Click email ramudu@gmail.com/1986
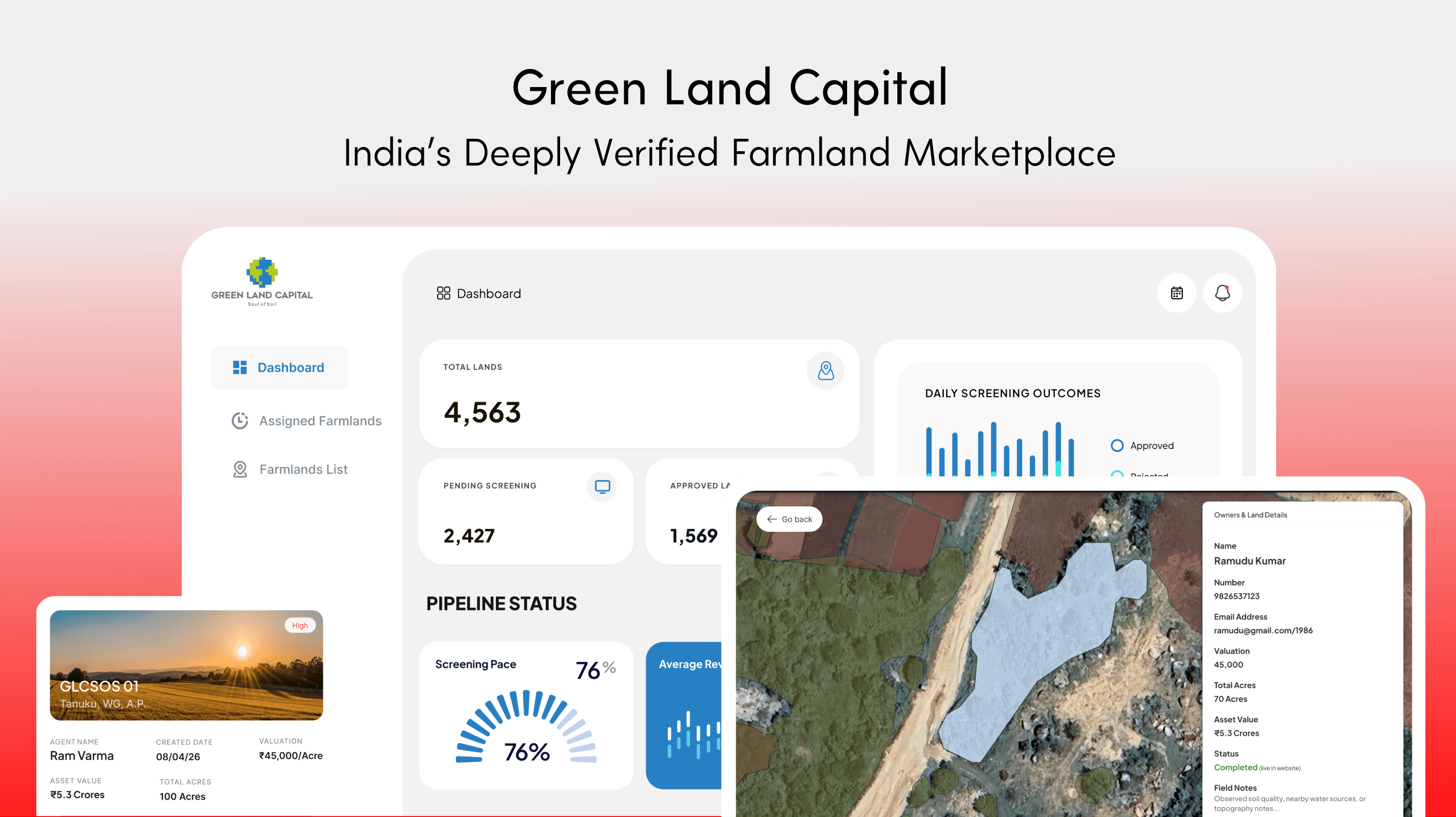The image size is (1456, 817). 1263,630
